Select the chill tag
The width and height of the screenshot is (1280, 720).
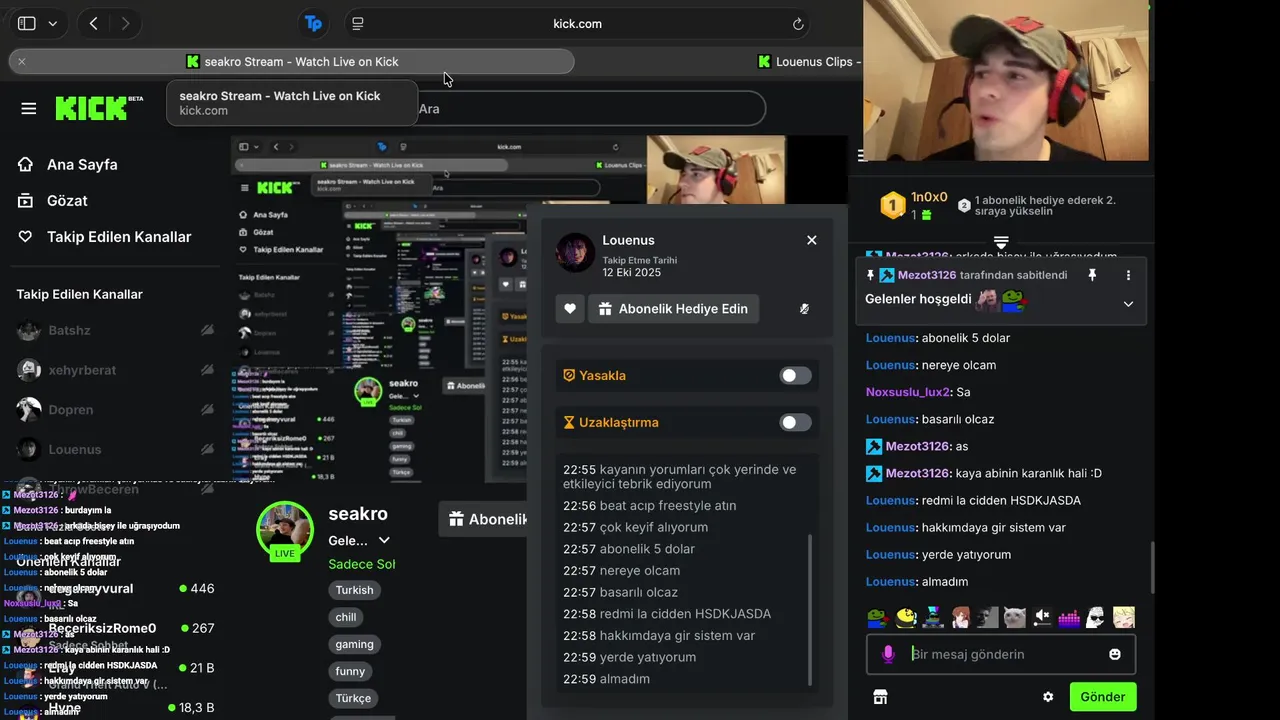point(346,617)
